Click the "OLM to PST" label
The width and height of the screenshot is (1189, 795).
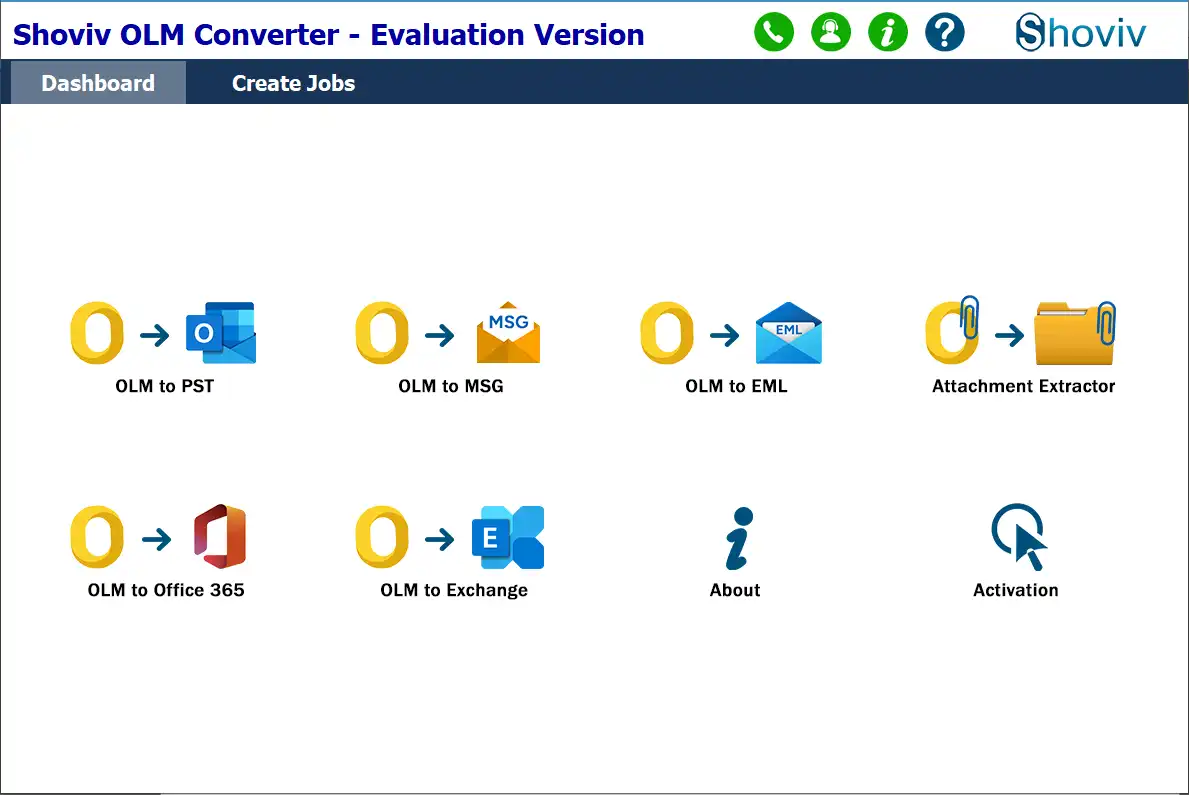[165, 386]
